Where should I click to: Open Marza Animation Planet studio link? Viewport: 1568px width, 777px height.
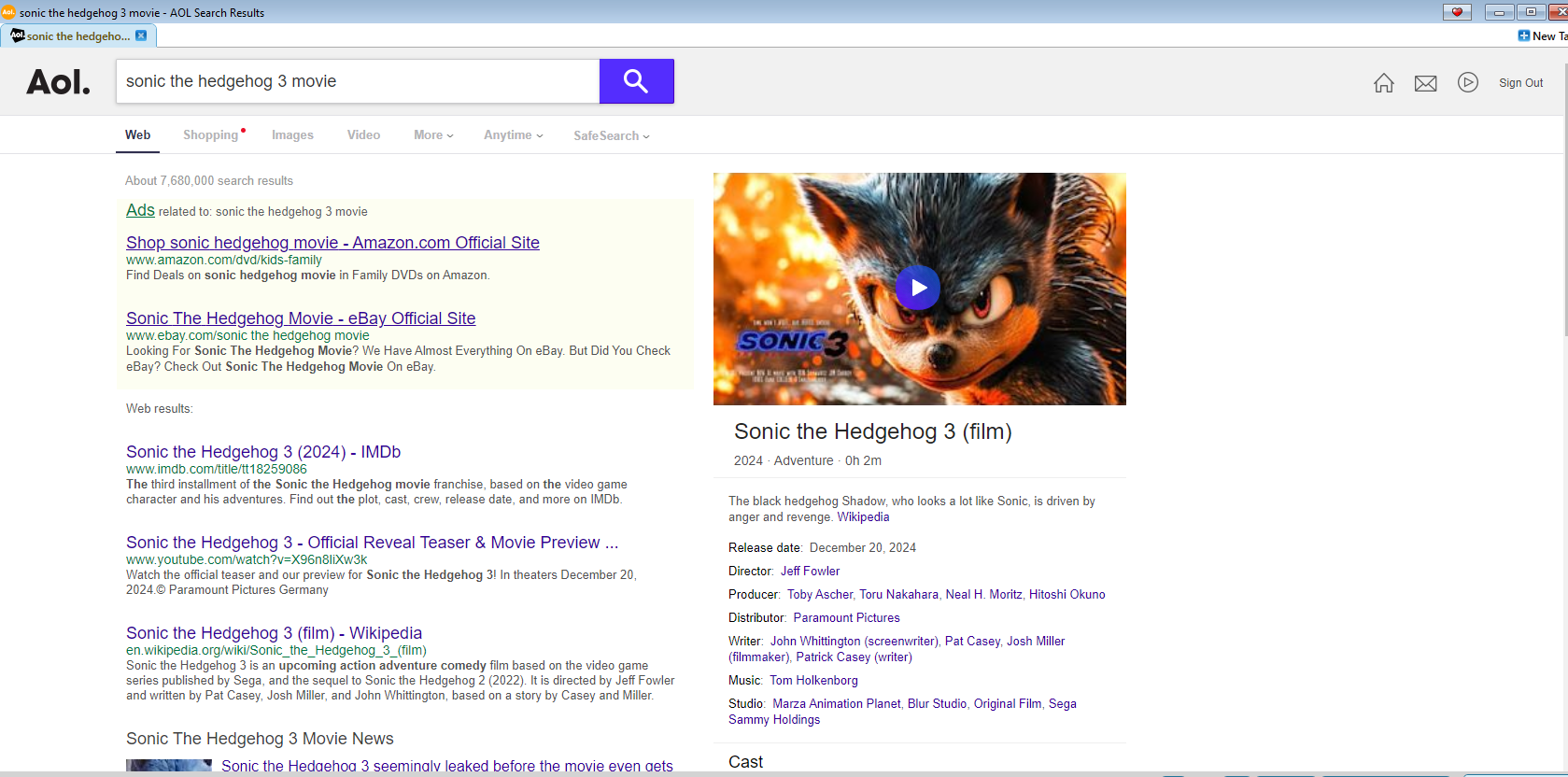pyautogui.click(x=837, y=703)
